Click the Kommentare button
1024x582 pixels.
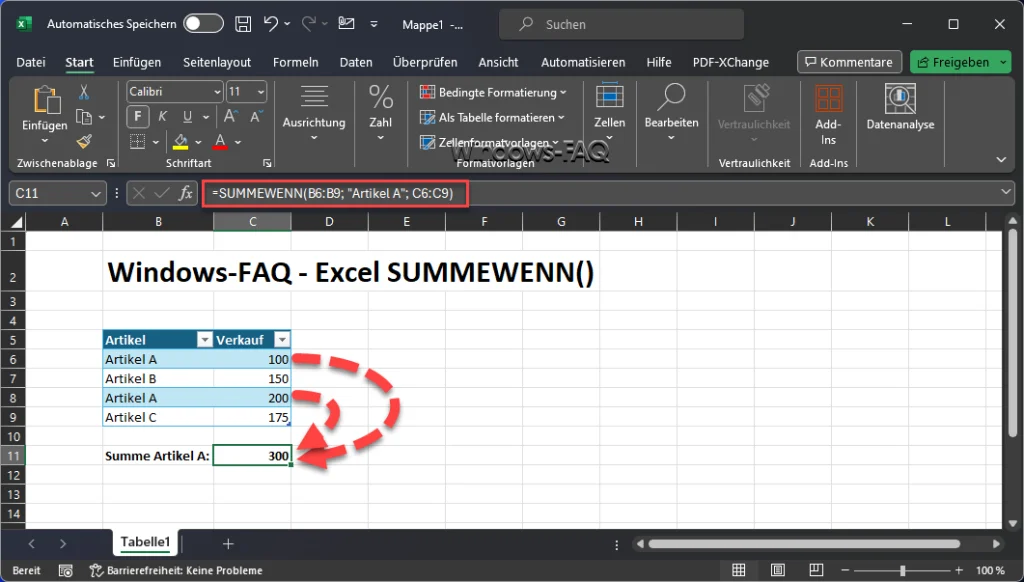849,62
